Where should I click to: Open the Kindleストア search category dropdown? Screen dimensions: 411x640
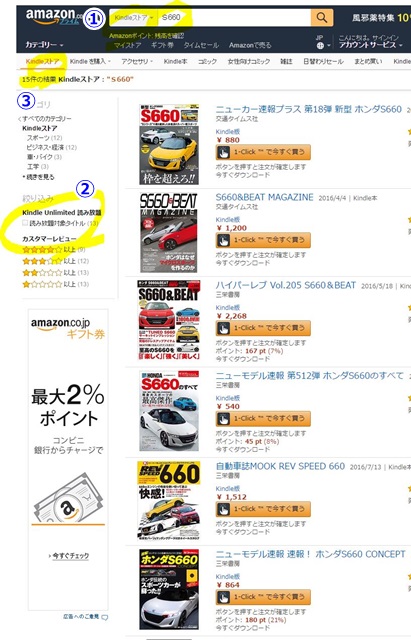(x=133, y=18)
